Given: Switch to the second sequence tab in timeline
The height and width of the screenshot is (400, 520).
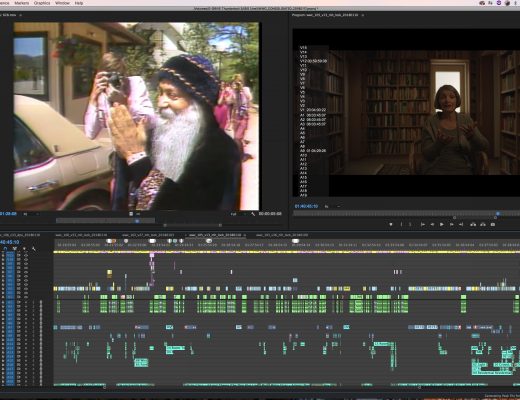Looking at the screenshot, I should (x=81, y=235).
